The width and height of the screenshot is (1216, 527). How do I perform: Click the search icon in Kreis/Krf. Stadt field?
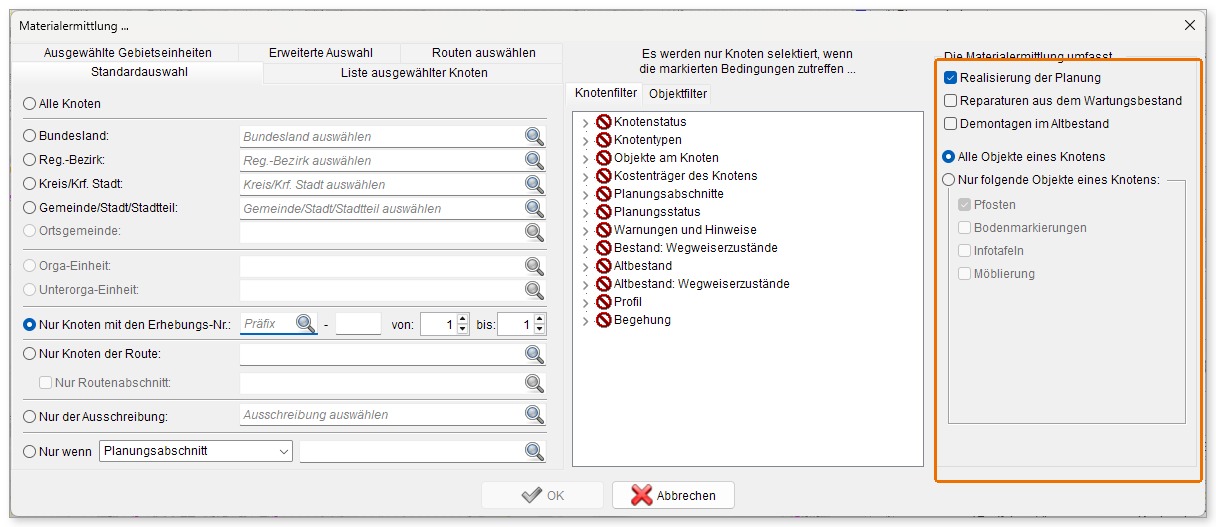[535, 184]
